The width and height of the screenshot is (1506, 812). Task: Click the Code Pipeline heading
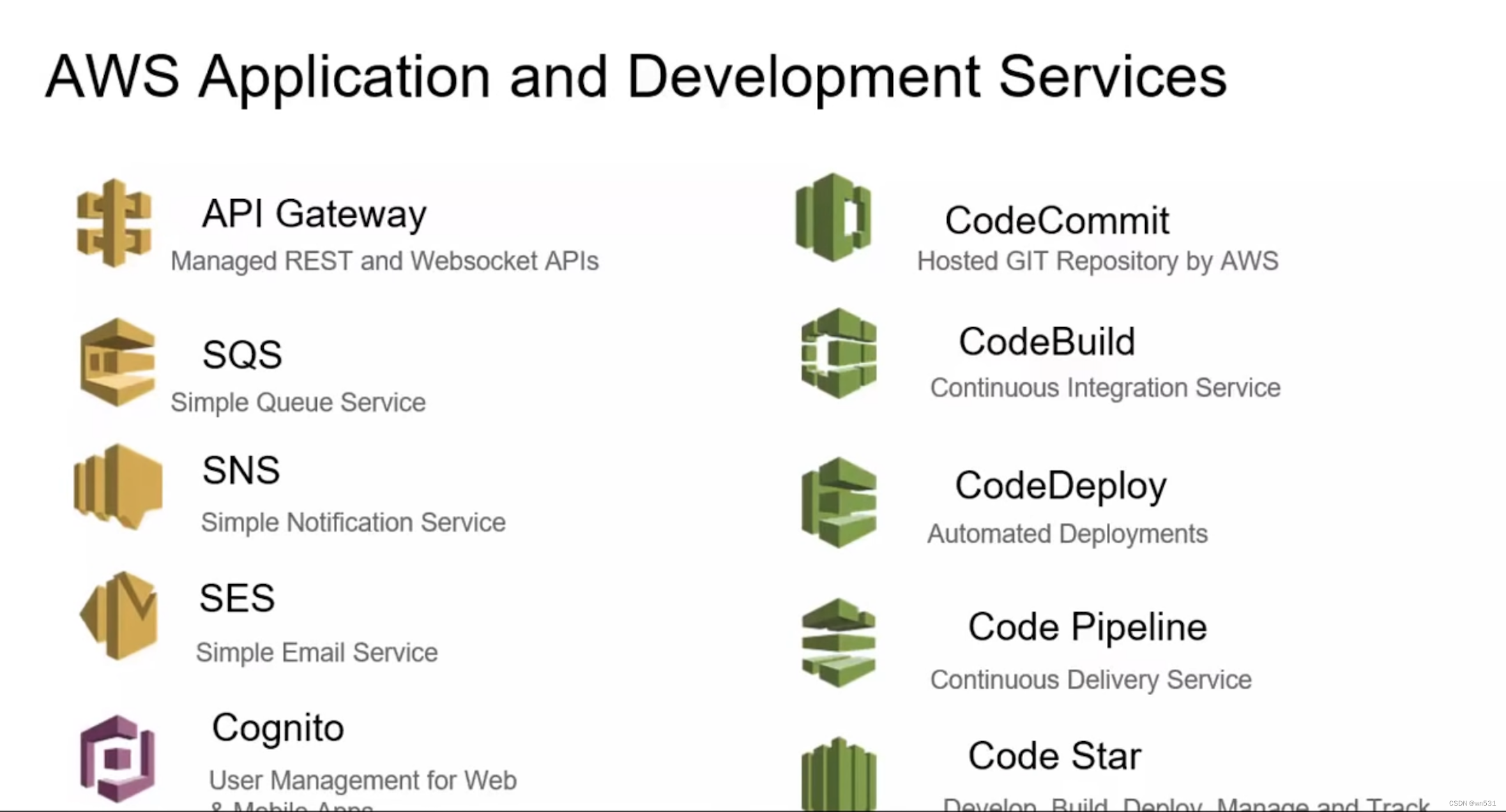click(1087, 627)
